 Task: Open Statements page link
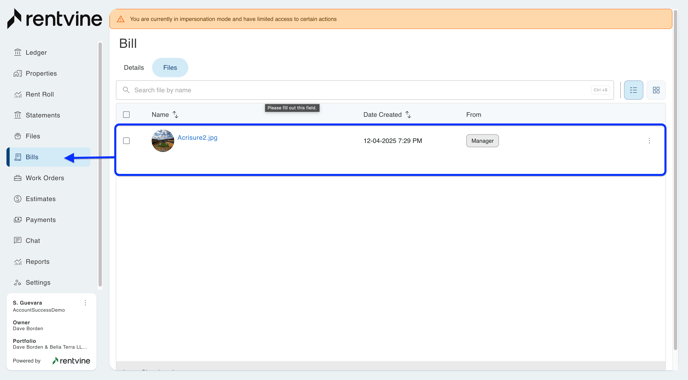click(x=43, y=115)
